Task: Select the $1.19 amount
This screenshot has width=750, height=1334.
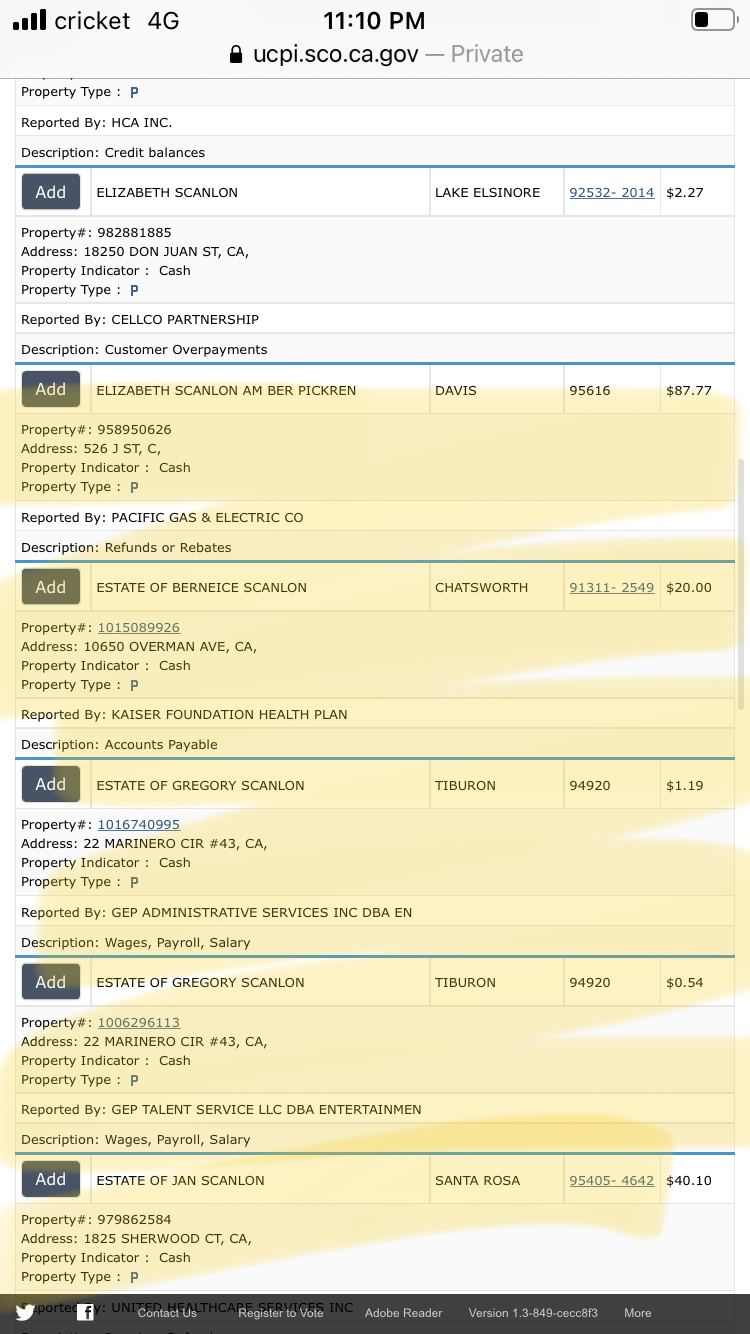Action: (x=685, y=785)
